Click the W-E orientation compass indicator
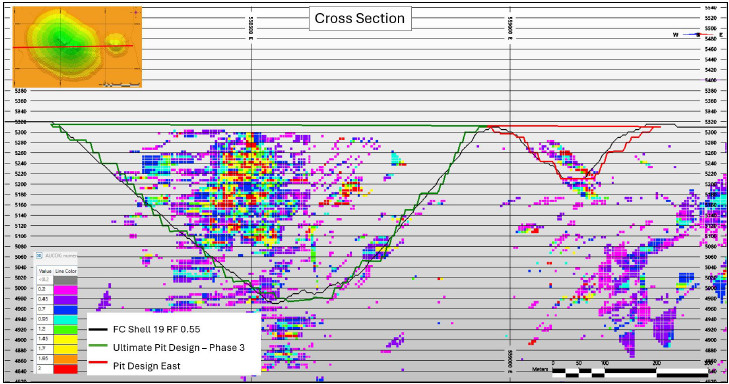729x384 pixels. [x=698, y=35]
